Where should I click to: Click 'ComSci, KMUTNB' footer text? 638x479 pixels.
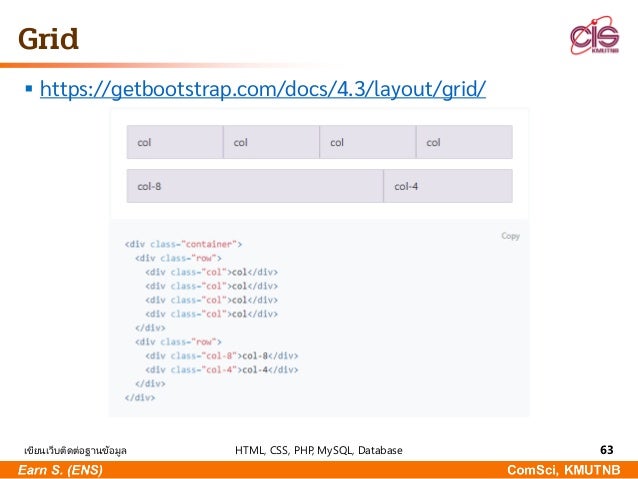pyautogui.click(x=564, y=470)
